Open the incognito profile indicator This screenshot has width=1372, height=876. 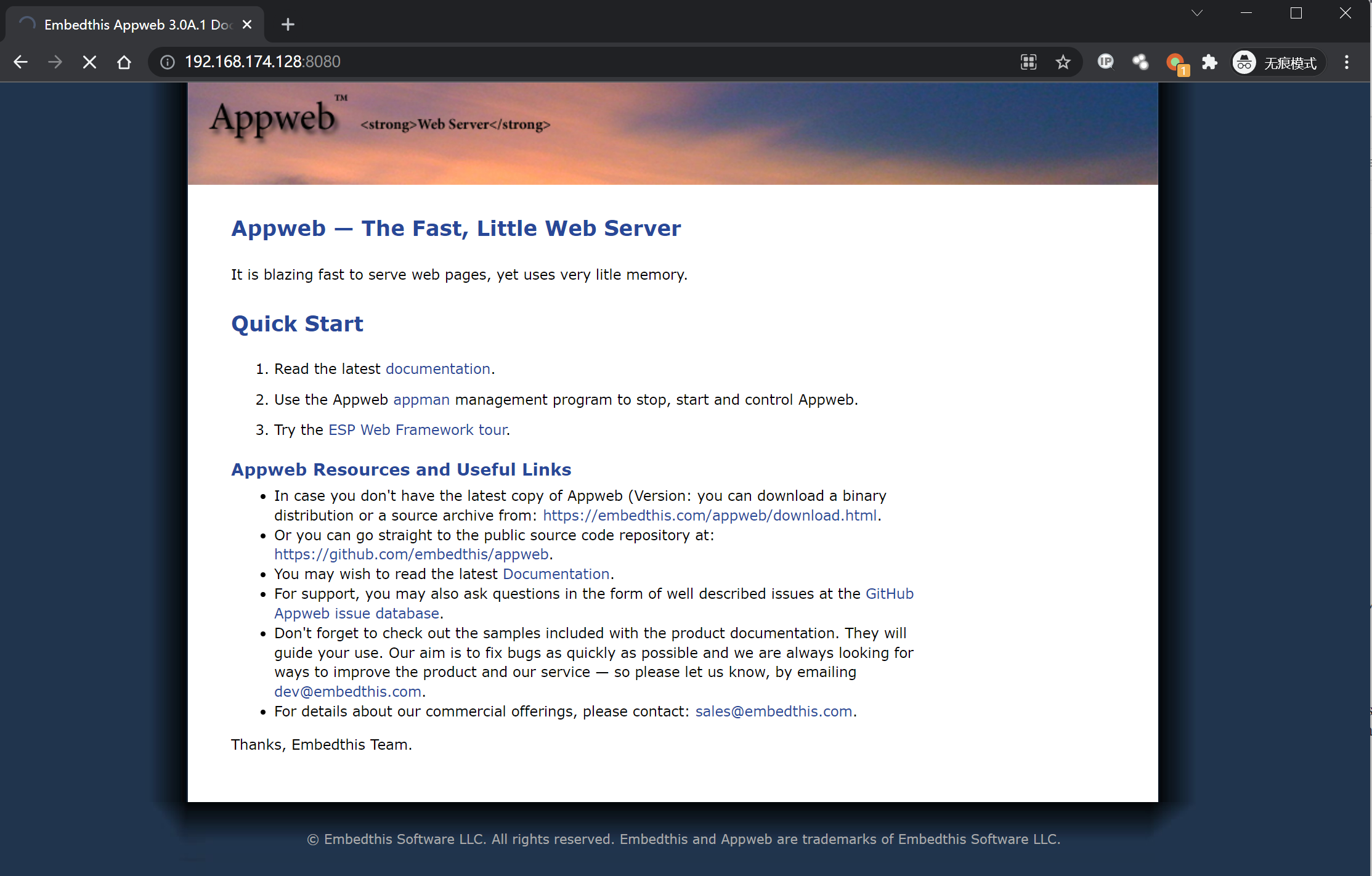click(x=1277, y=62)
